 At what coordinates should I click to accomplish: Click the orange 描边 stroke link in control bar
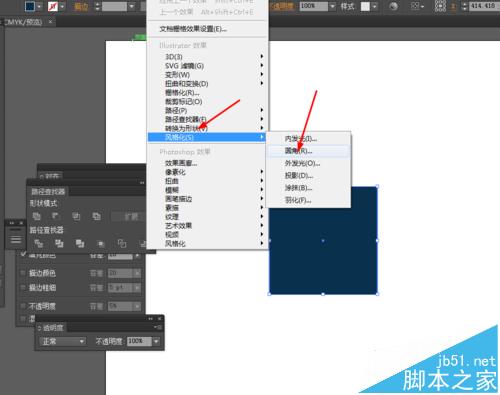pyautogui.click(x=81, y=7)
